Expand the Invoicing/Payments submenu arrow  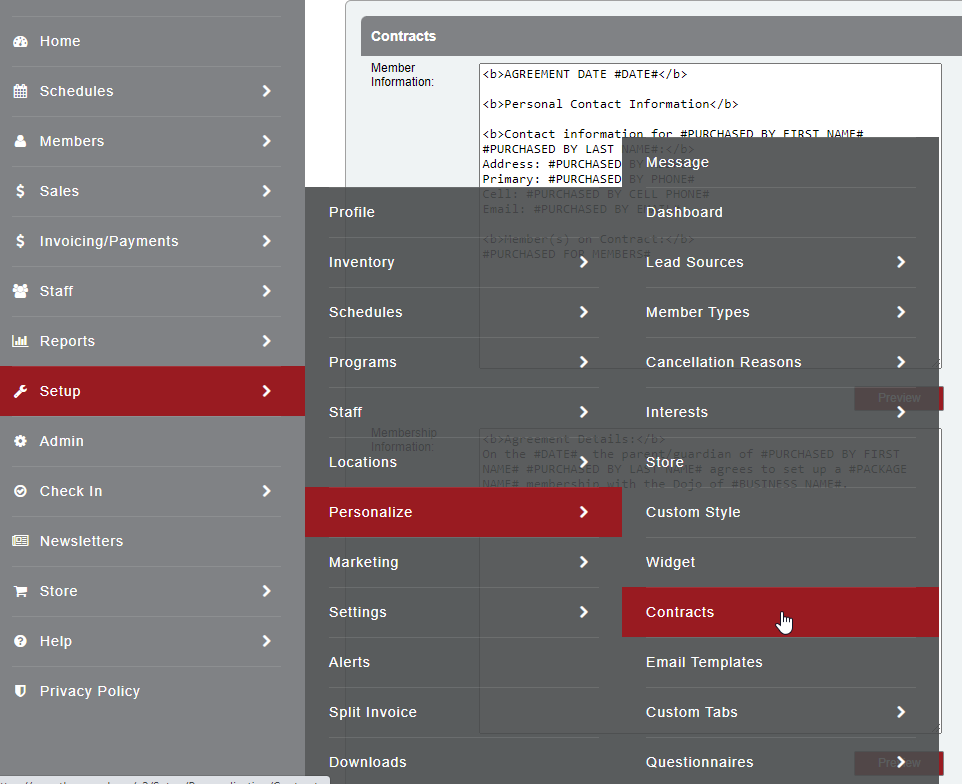266,241
